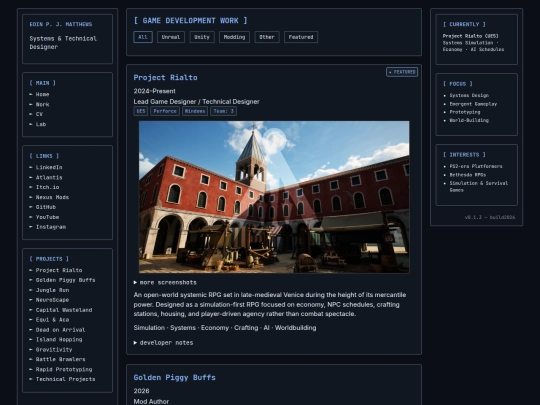Filter projects by Unity
This screenshot has width=540, height=405.
pos(202,37)
